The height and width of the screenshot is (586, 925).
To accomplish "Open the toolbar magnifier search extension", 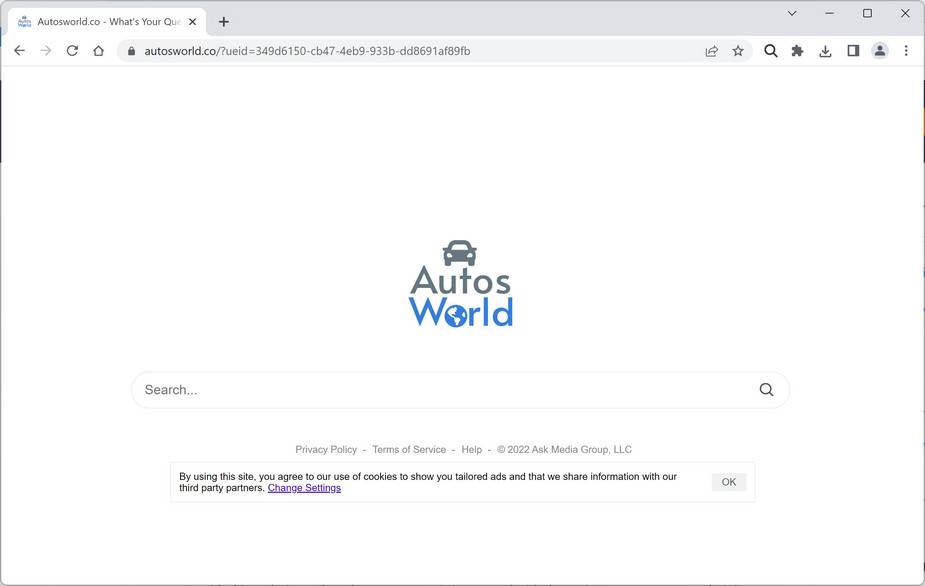I will click(x=770, y=51).
